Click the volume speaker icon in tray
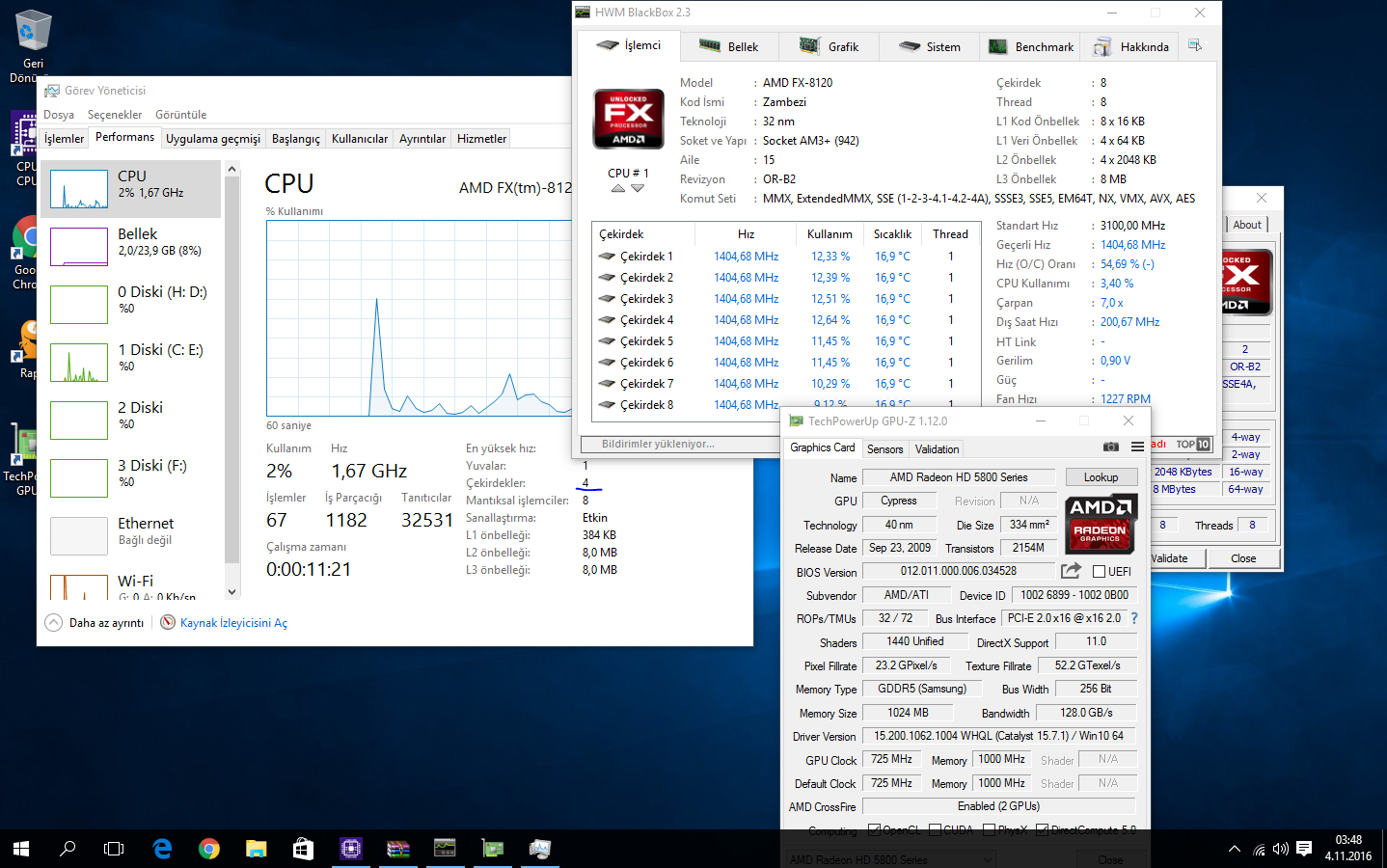Image resolution: width=1387 pixels, height=868 pixels. (x=1281, y=850)
